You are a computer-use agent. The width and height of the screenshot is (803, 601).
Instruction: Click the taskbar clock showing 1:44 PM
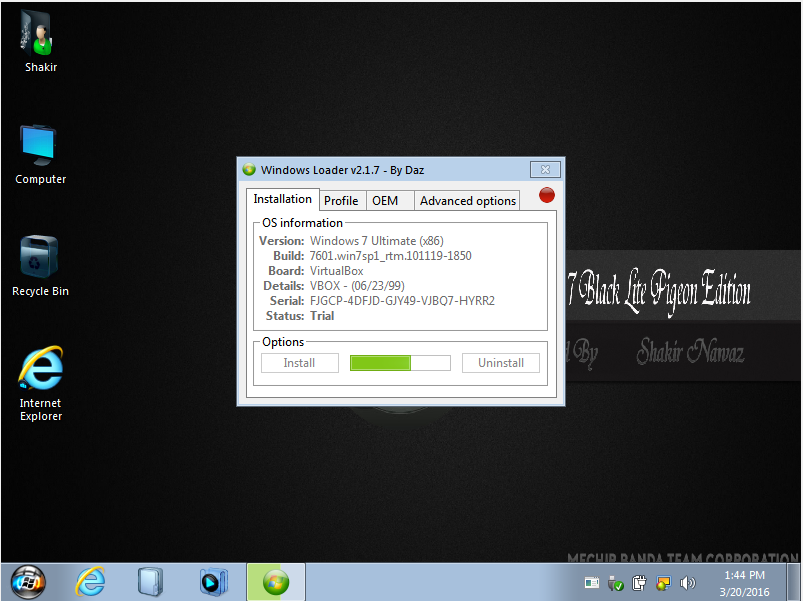click(744, 583)
